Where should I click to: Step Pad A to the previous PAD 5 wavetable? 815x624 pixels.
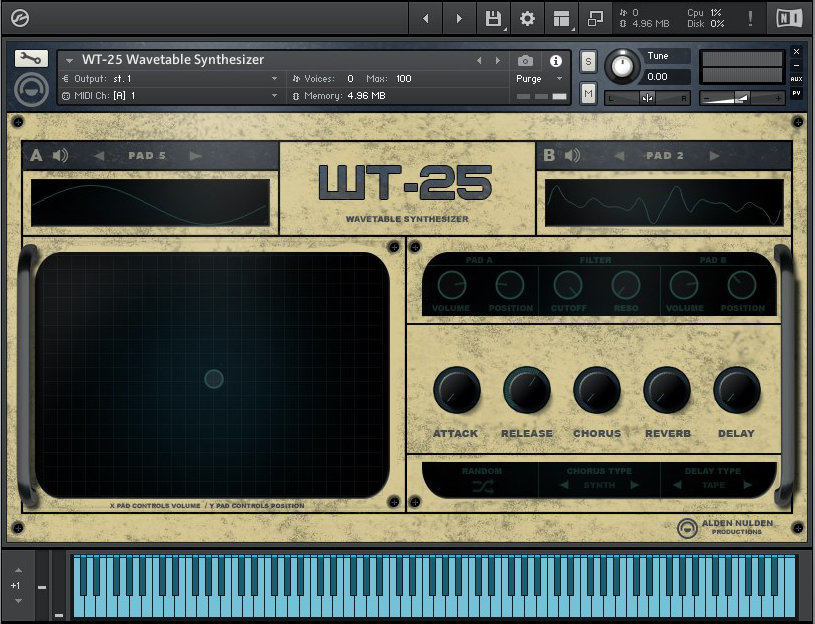(99, 155)
